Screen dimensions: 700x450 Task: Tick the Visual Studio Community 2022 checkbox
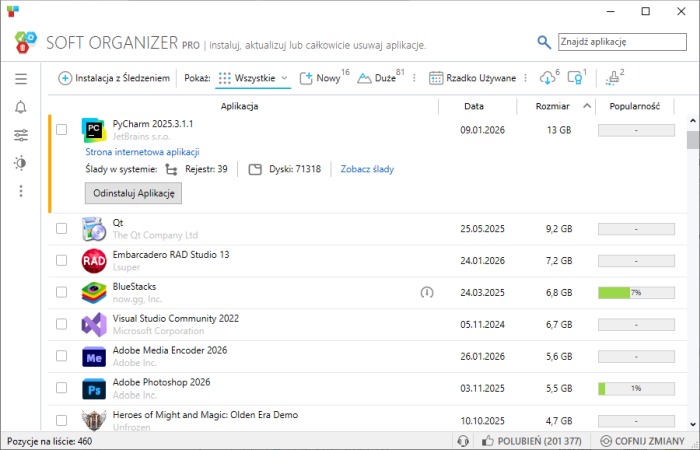61,324
